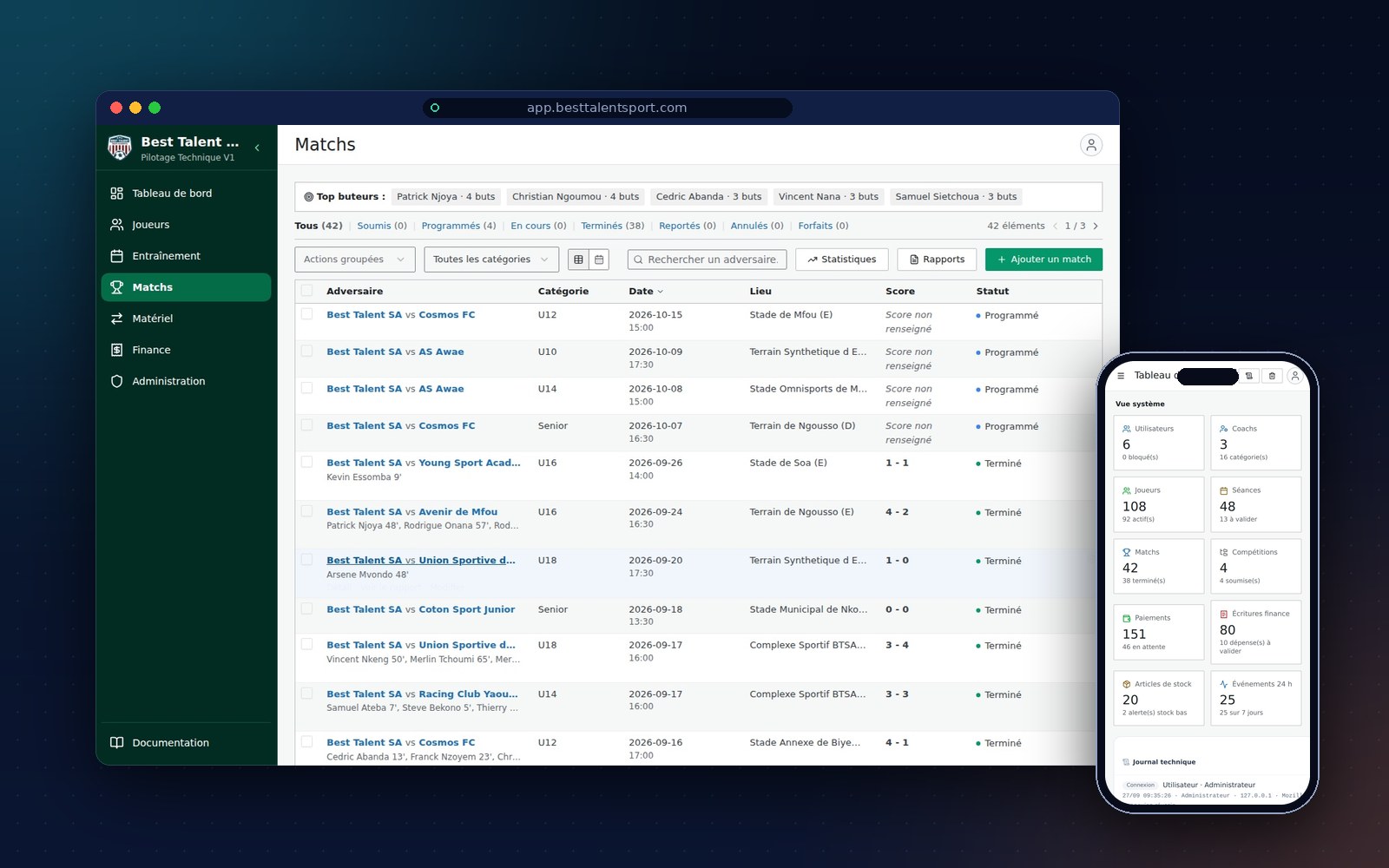Check the Cosmos FC Senior row
The image size is (1389, 868).
click(306, 425)
